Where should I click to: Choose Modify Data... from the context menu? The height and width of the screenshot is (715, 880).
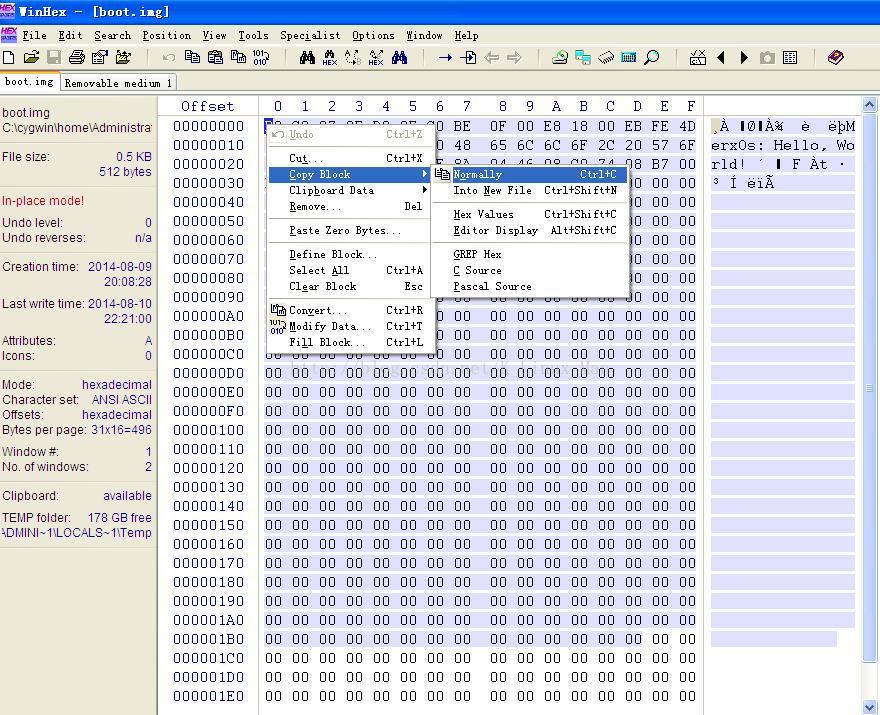351,326
